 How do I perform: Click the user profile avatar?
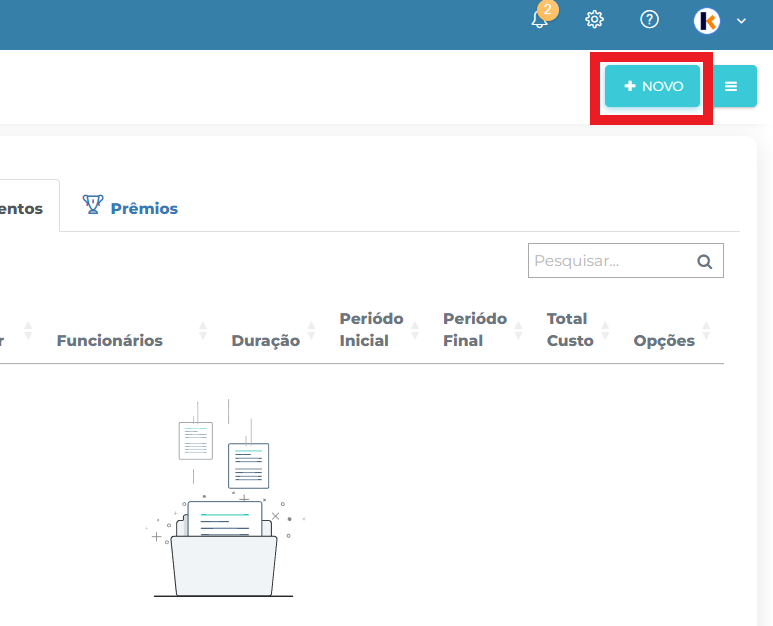[x=706, y=21]
